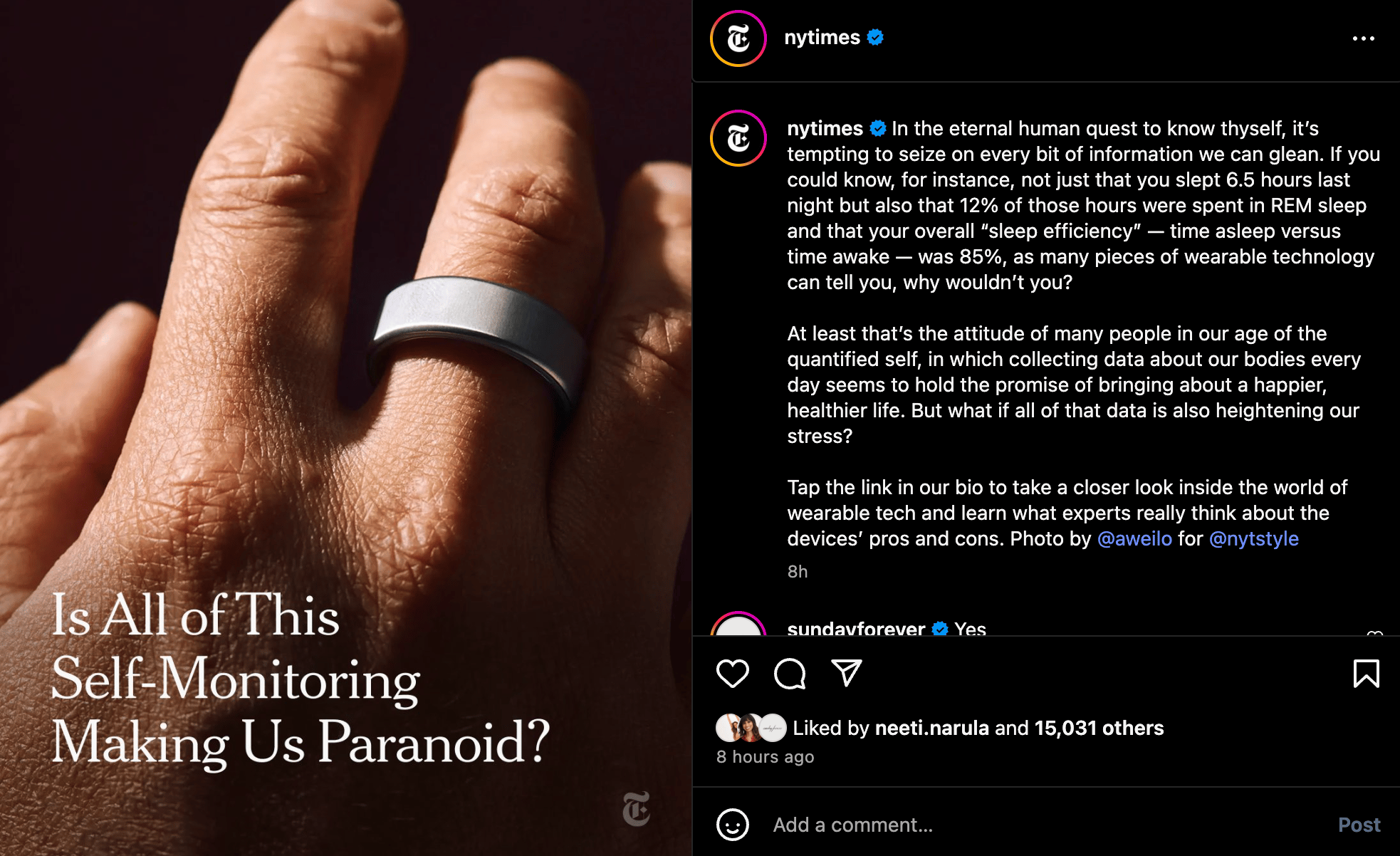Open the @nytstyle profile link
Image resolution: width=1400 pixels, height=856 pixels.
pyautogui.click(x=1254, y=538)
